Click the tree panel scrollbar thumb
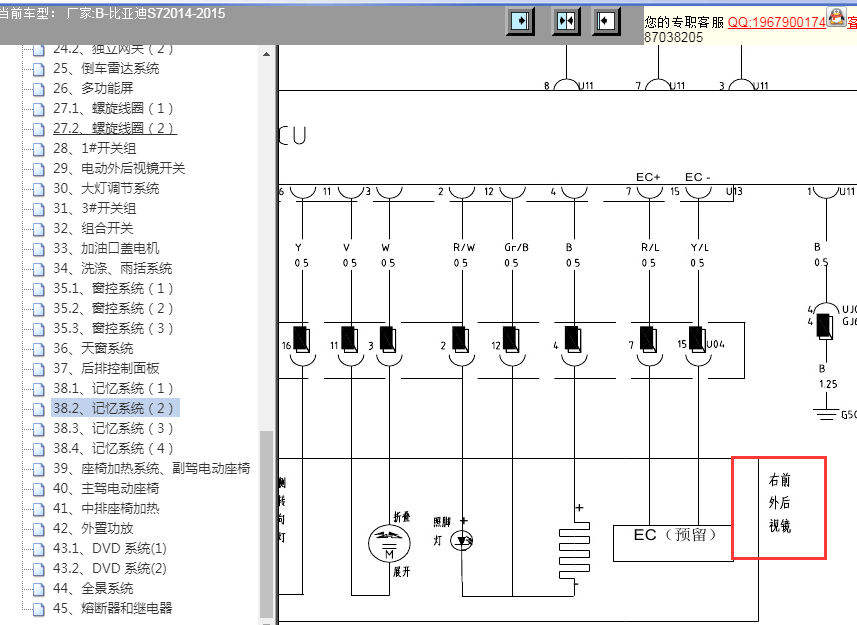This screenshot has height=625, width=857. coord(266,523)
